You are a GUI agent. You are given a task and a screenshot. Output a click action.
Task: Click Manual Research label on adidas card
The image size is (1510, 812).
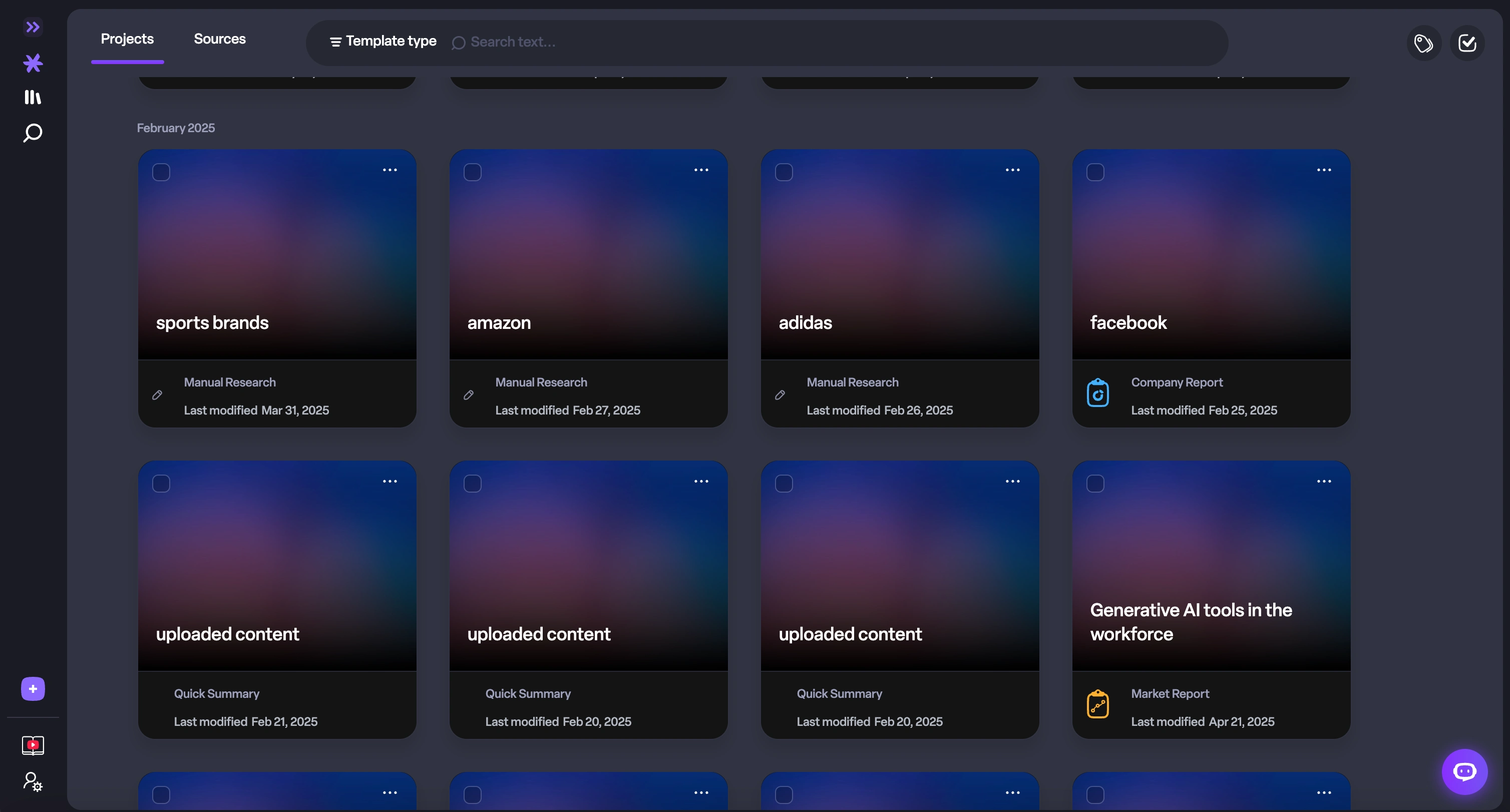[852, 382]
